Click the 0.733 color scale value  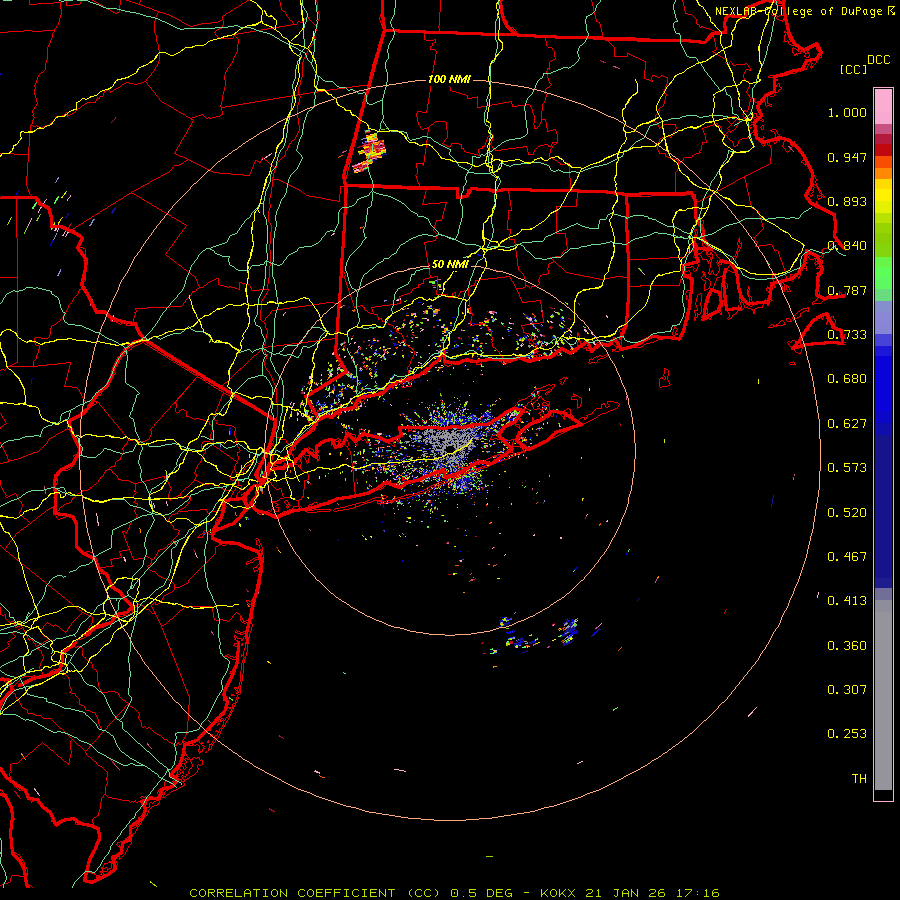(847, 335)
